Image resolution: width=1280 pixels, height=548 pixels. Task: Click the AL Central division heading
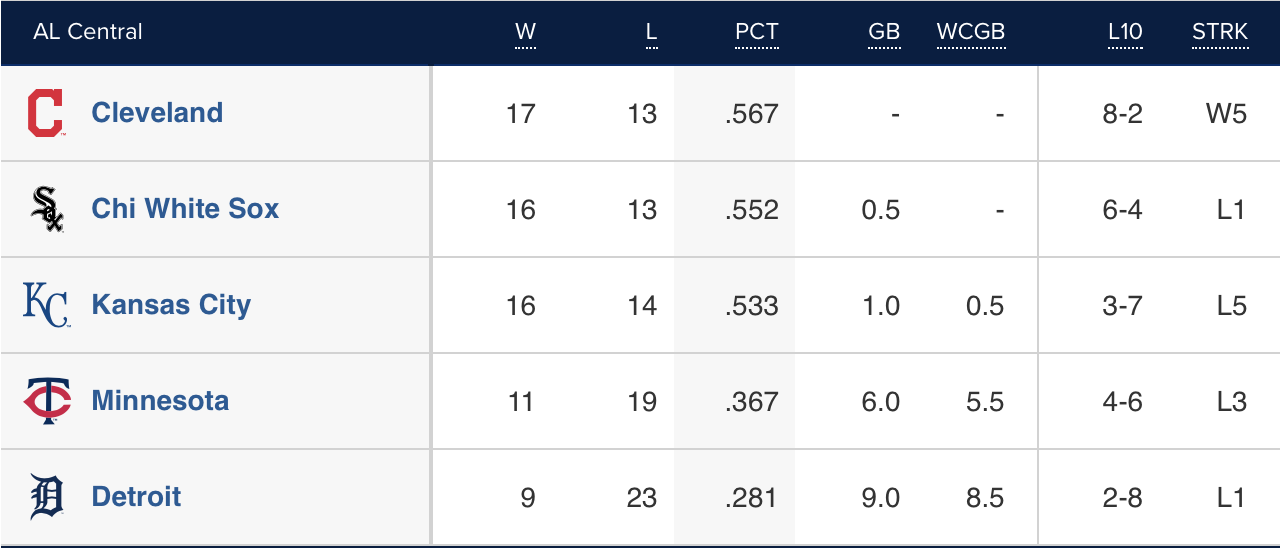point(88,32)
